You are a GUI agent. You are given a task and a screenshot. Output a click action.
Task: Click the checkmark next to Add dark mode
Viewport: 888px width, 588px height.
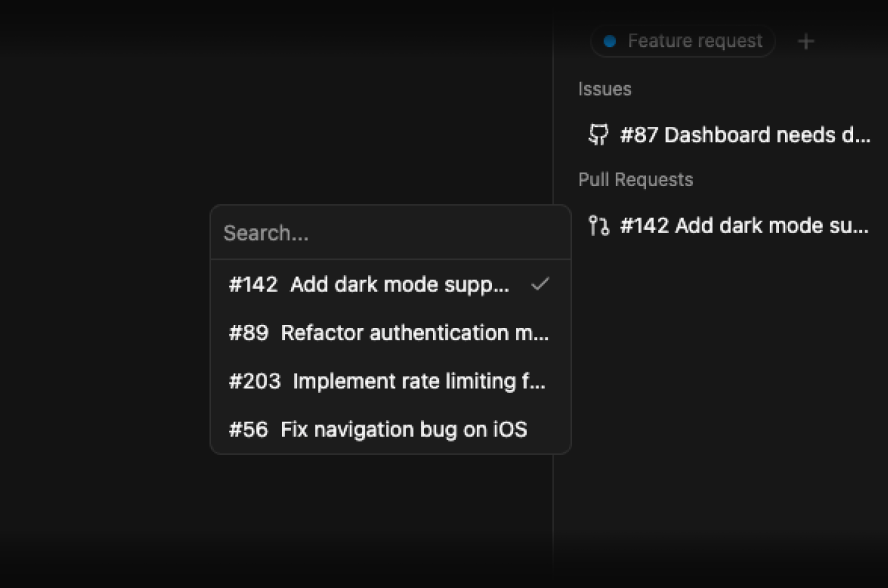click(540, 284)
